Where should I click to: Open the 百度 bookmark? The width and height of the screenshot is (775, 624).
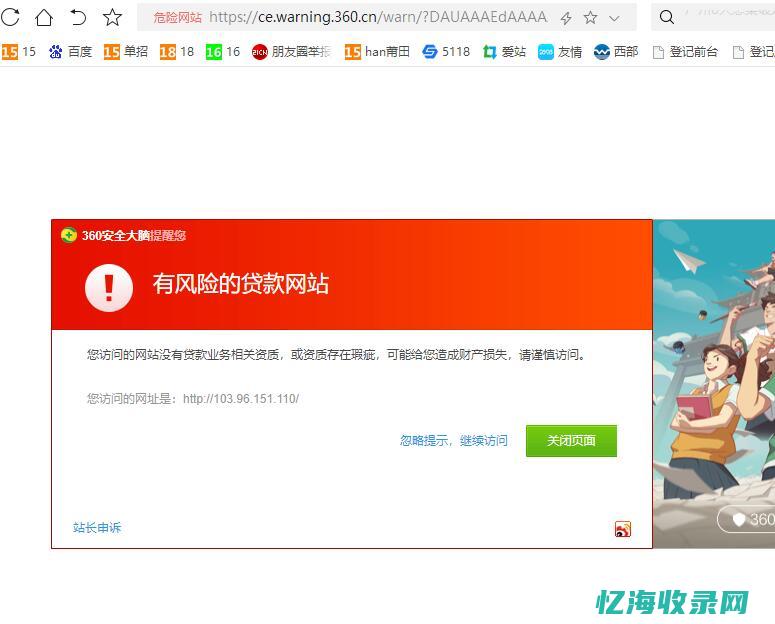click(70, 51)
